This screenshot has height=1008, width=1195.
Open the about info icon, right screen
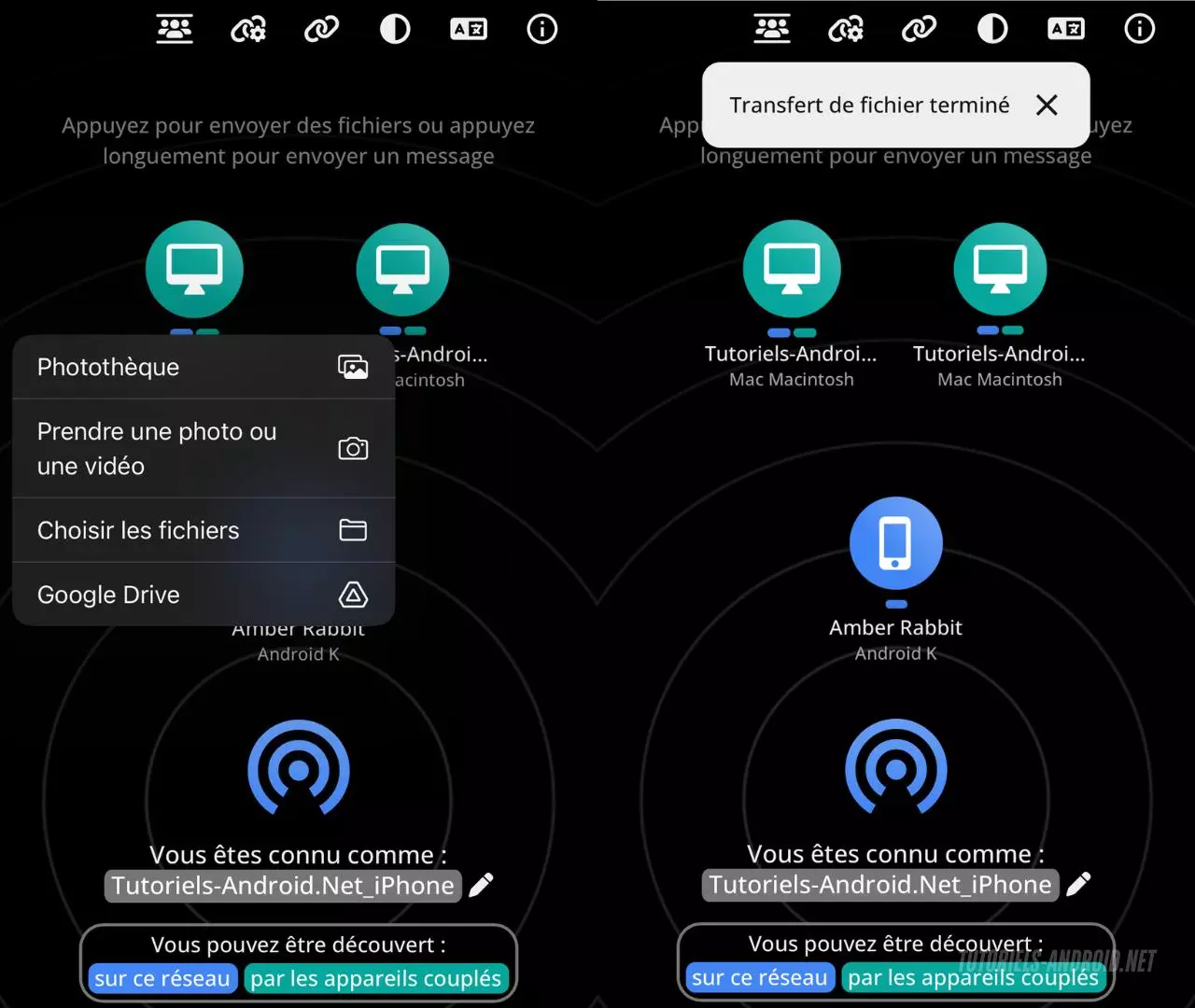coord(1140,30)
